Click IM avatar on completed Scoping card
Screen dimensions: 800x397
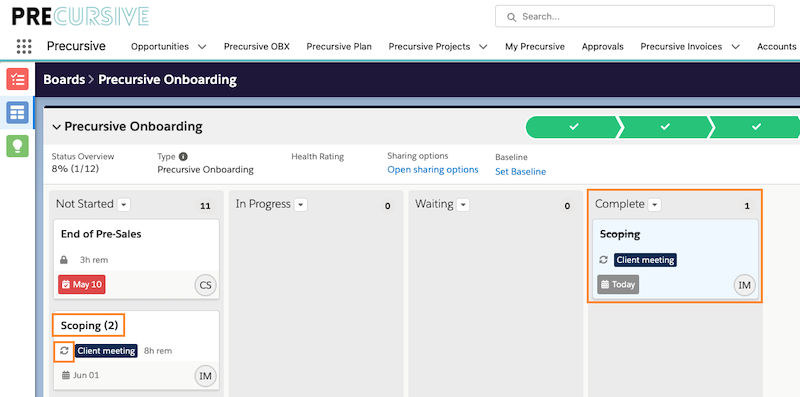(745, 285)
